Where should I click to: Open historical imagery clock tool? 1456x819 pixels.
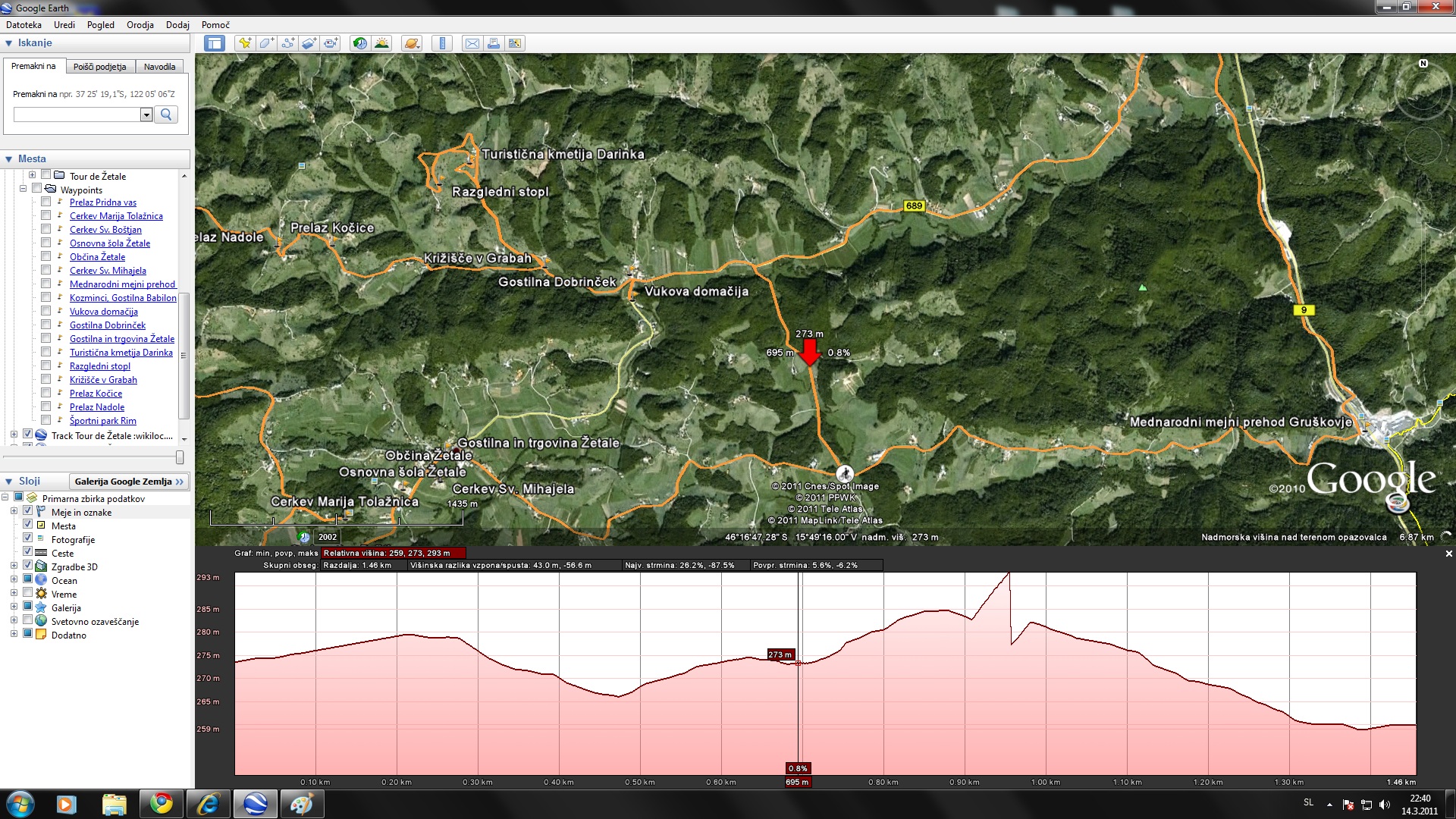pyautogui.click(x=360, y=43)
